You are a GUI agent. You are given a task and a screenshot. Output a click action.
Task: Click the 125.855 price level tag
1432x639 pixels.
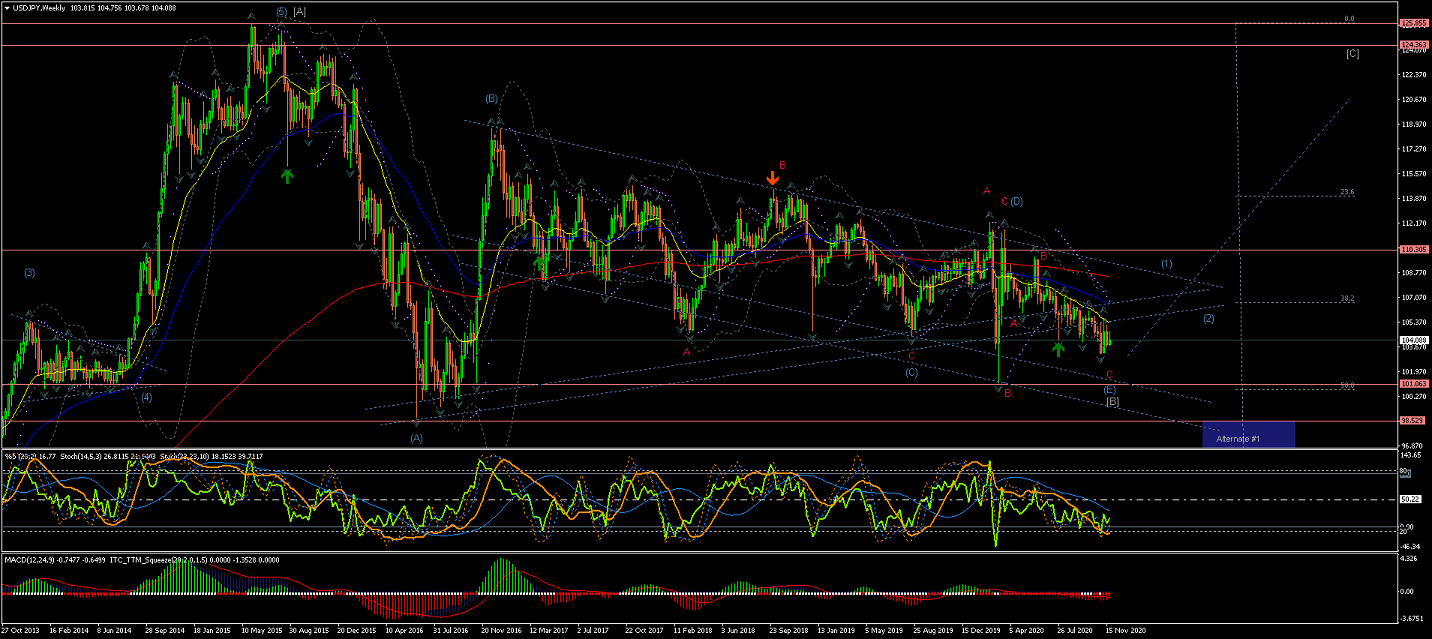click(1413, 23)
